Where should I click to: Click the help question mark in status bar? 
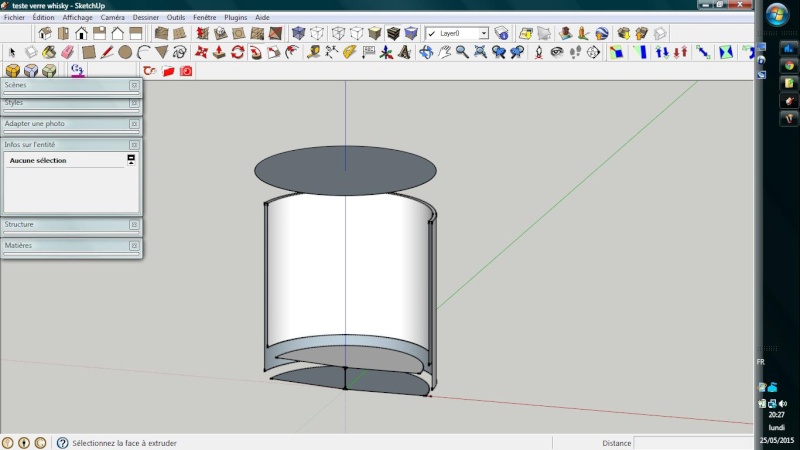point(62,443)
